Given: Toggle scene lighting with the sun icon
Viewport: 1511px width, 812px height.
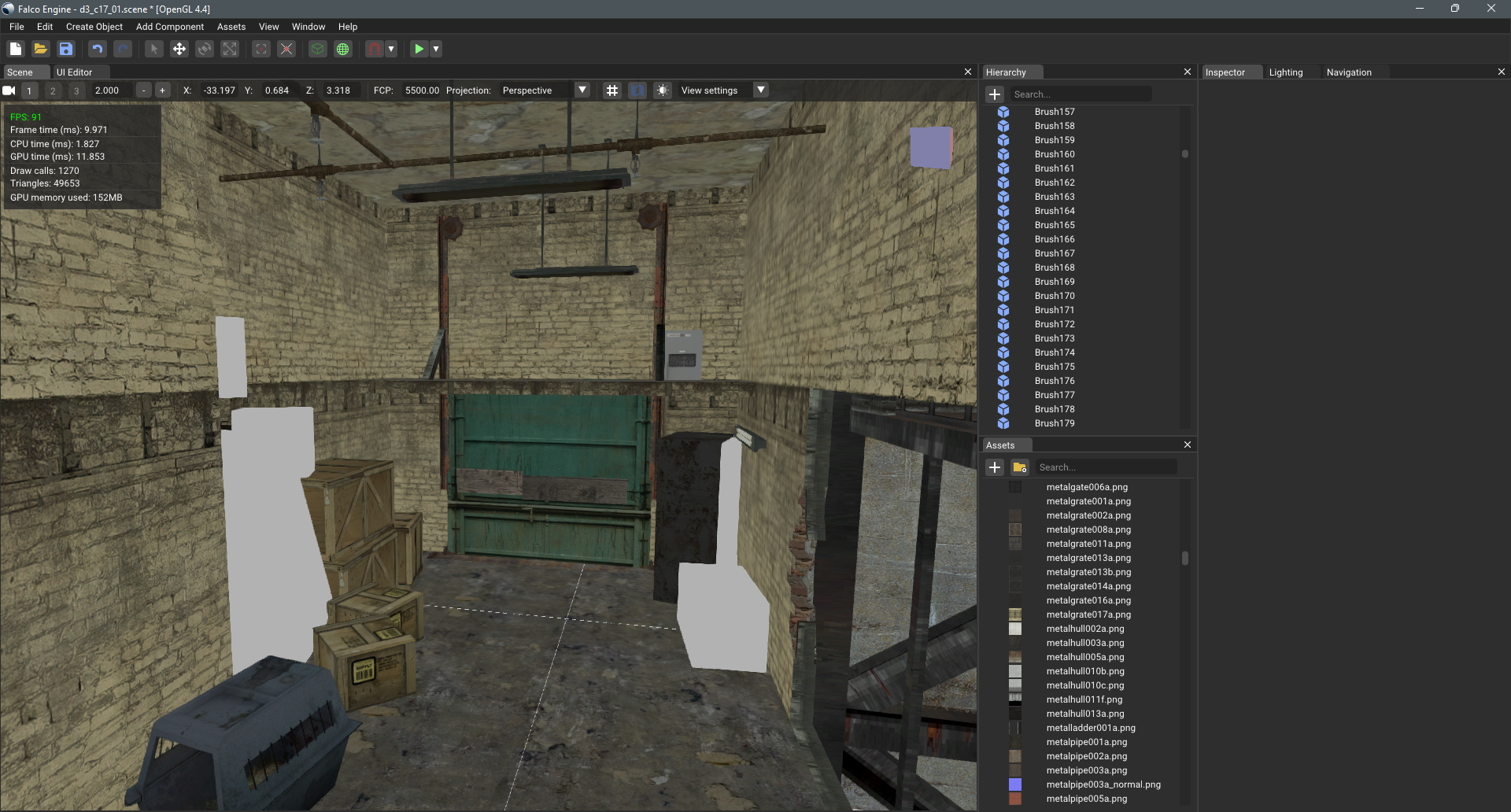Looking at the screenshot, I should point(663,90).
